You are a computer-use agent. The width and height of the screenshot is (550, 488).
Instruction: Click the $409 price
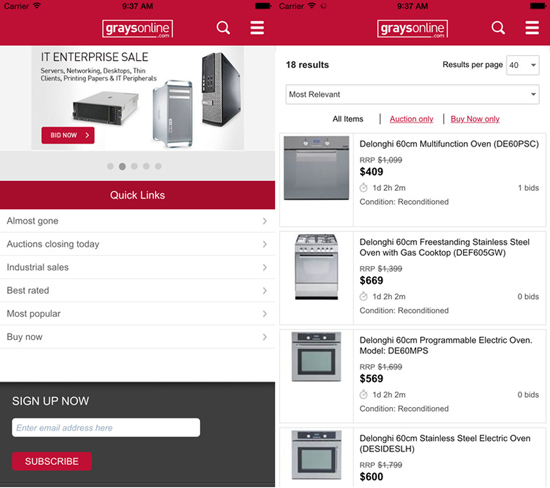pyautogui.click(x=371, y=172)
